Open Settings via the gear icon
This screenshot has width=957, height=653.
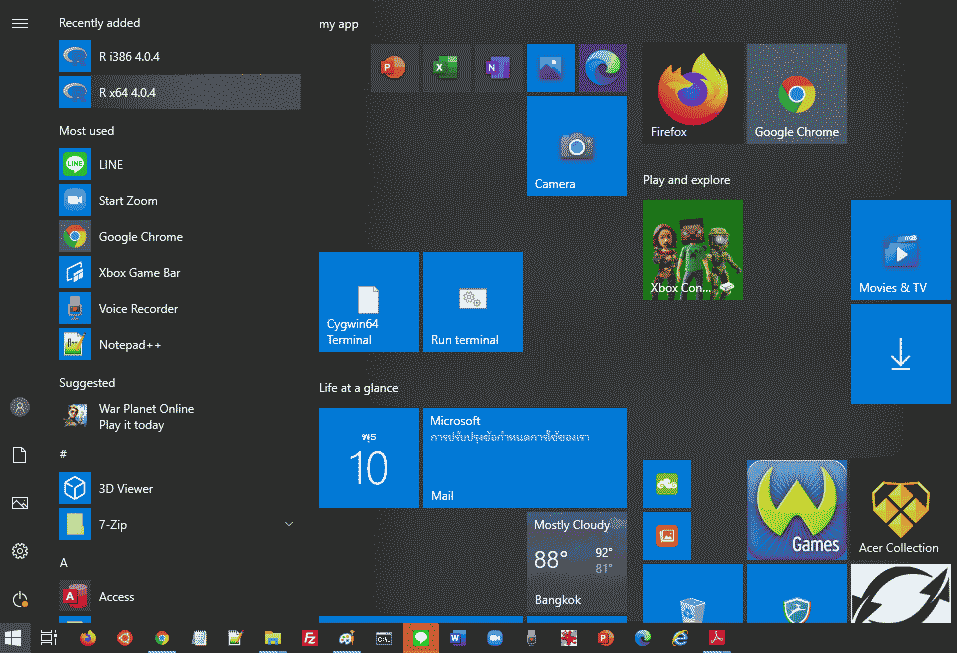coord(20,551)
